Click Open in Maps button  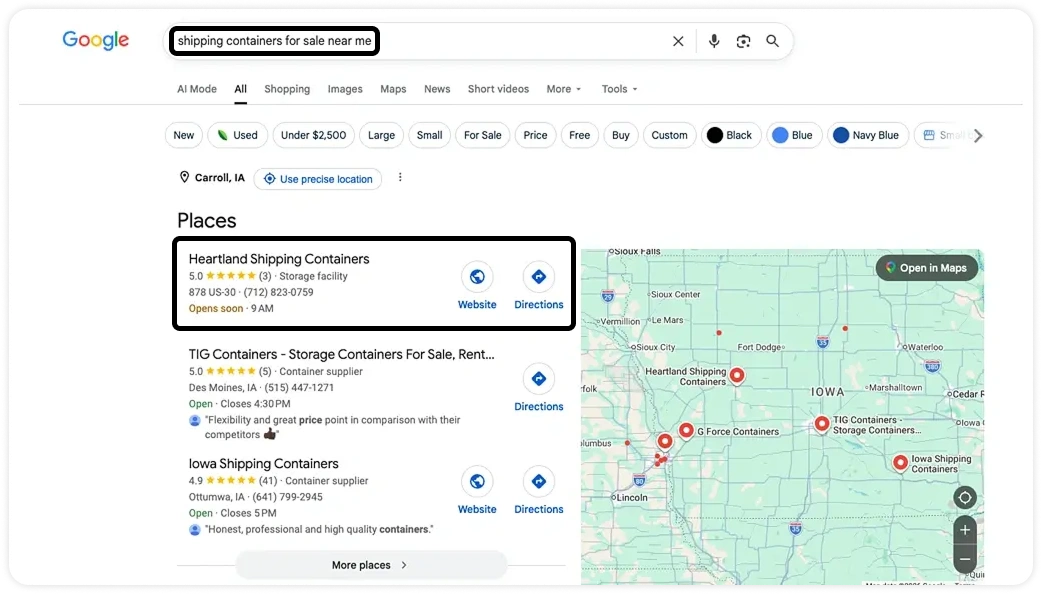coord(927,268)
